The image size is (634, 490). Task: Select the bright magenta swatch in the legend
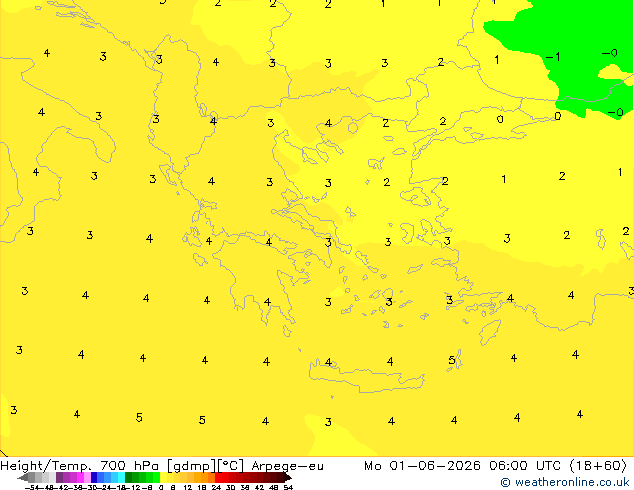pos(80,477)
